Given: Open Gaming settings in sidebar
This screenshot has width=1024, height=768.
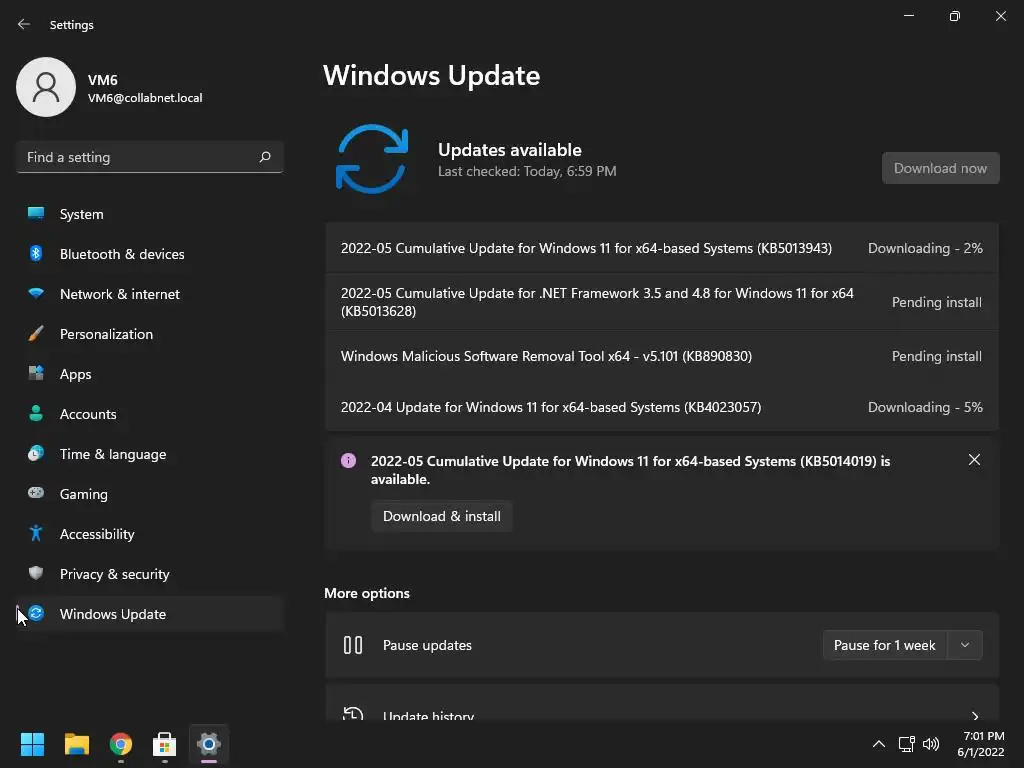Looking at the screenshot, I should tap(150, 494).
